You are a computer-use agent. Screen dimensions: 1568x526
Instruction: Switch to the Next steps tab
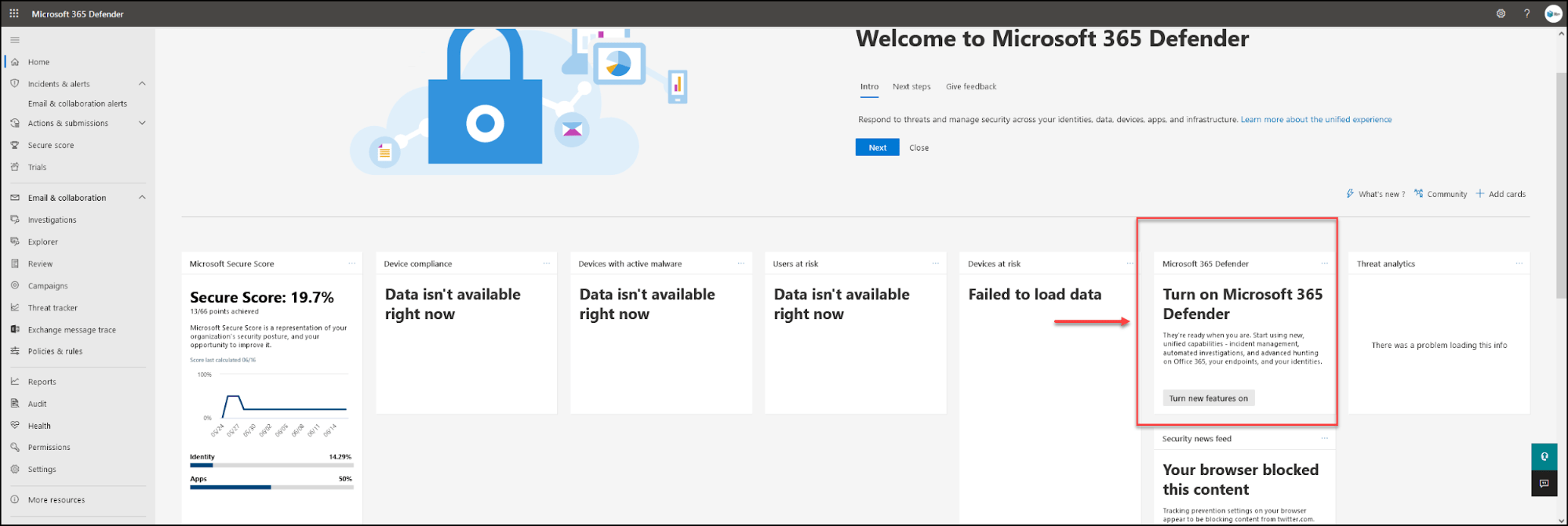tap(911, 87)
